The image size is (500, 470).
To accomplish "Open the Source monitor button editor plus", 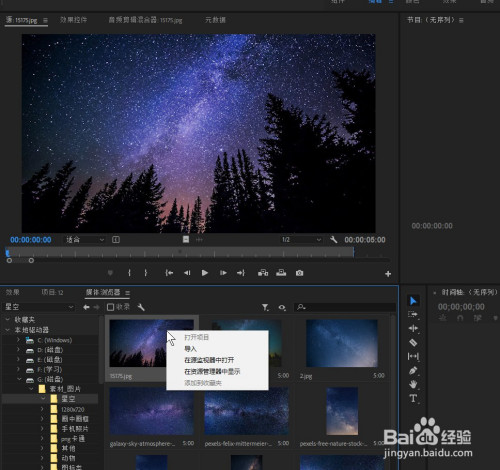I will (x=388, y=274).
